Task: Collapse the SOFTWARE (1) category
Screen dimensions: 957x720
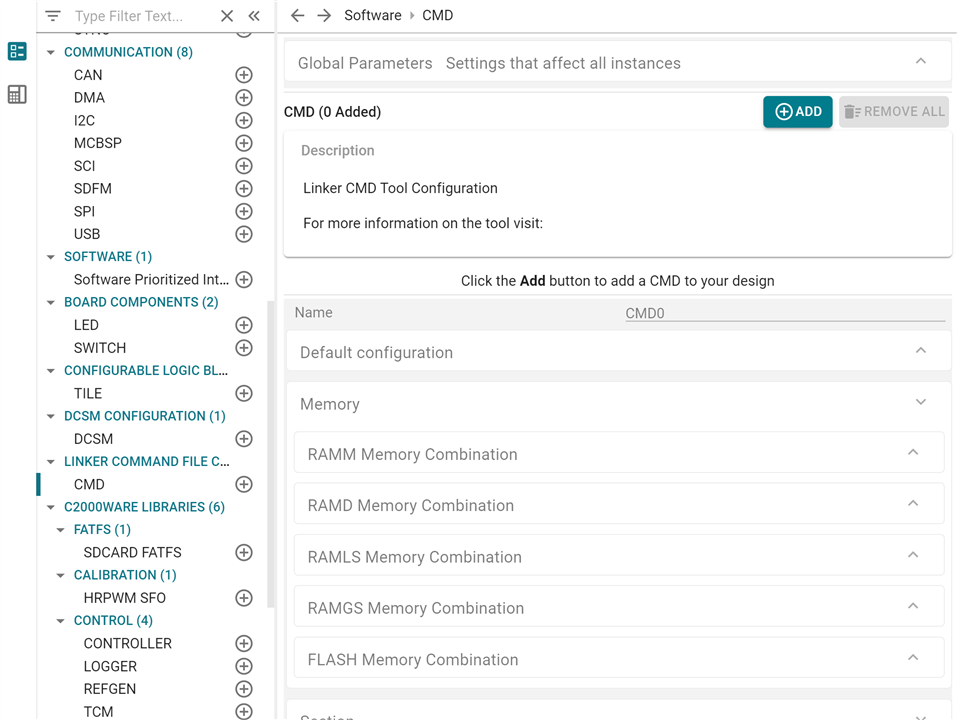Action: tap(51, 257)
